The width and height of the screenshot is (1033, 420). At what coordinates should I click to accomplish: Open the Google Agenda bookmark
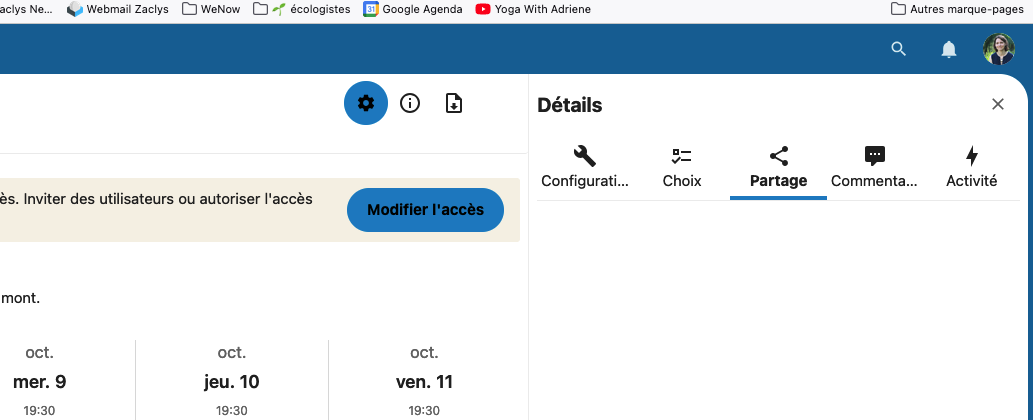413,9
